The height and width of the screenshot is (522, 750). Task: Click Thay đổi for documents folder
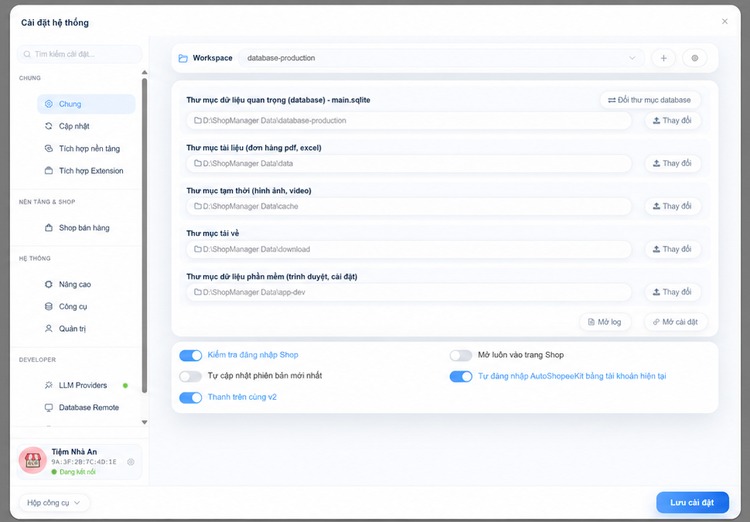(673, 164)
